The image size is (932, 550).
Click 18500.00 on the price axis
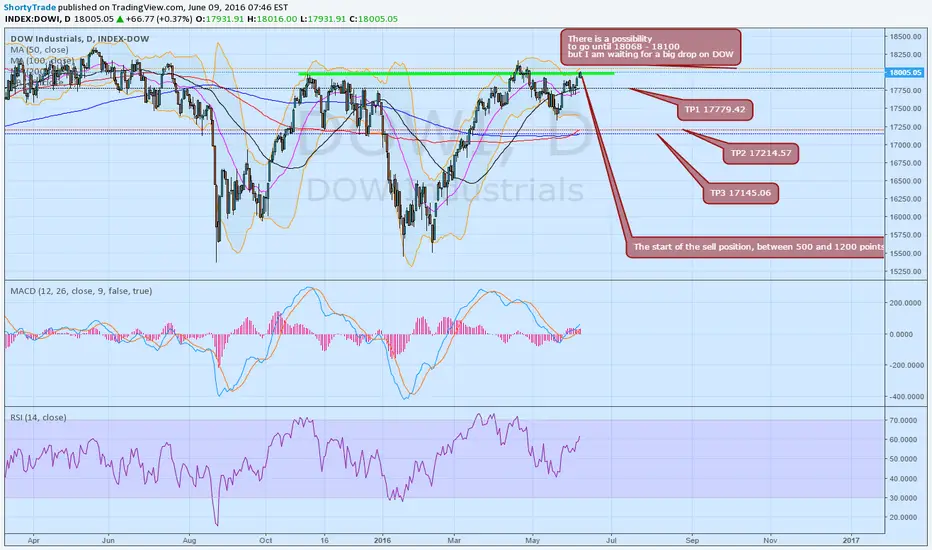click(x=905, y=36)
